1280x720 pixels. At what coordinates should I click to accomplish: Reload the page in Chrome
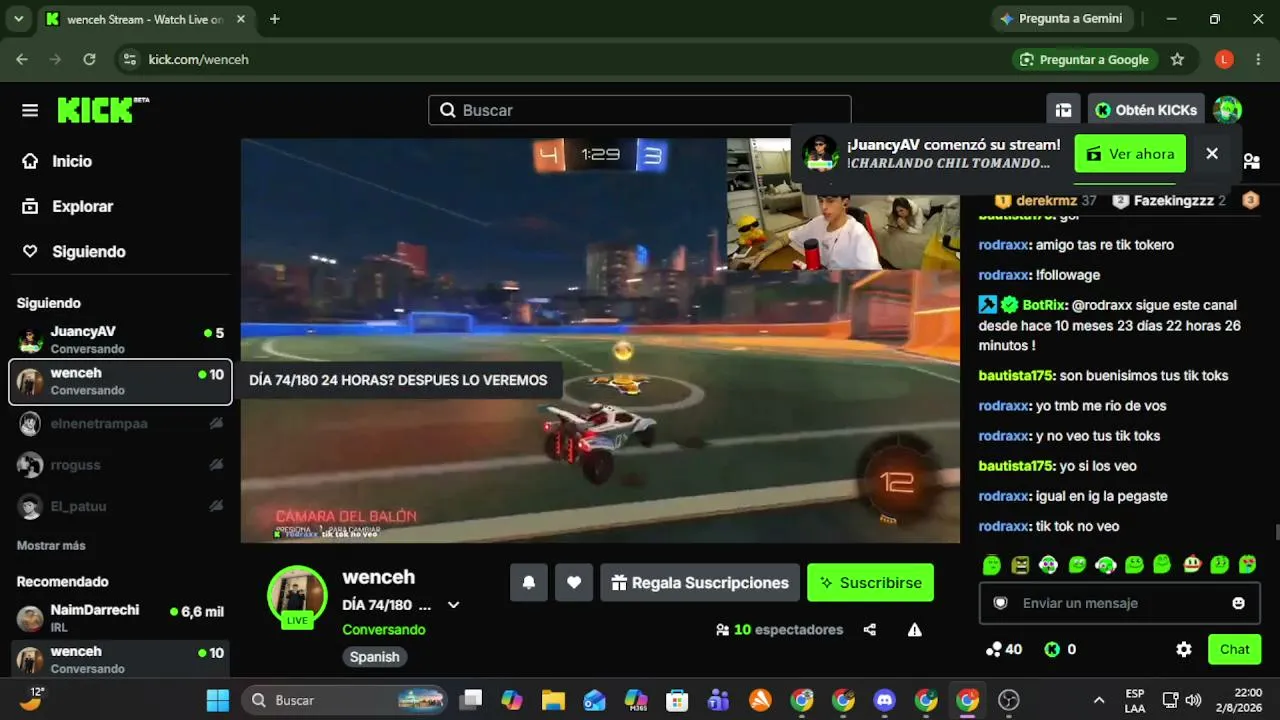pyautogui.click(x=89, y=59)
